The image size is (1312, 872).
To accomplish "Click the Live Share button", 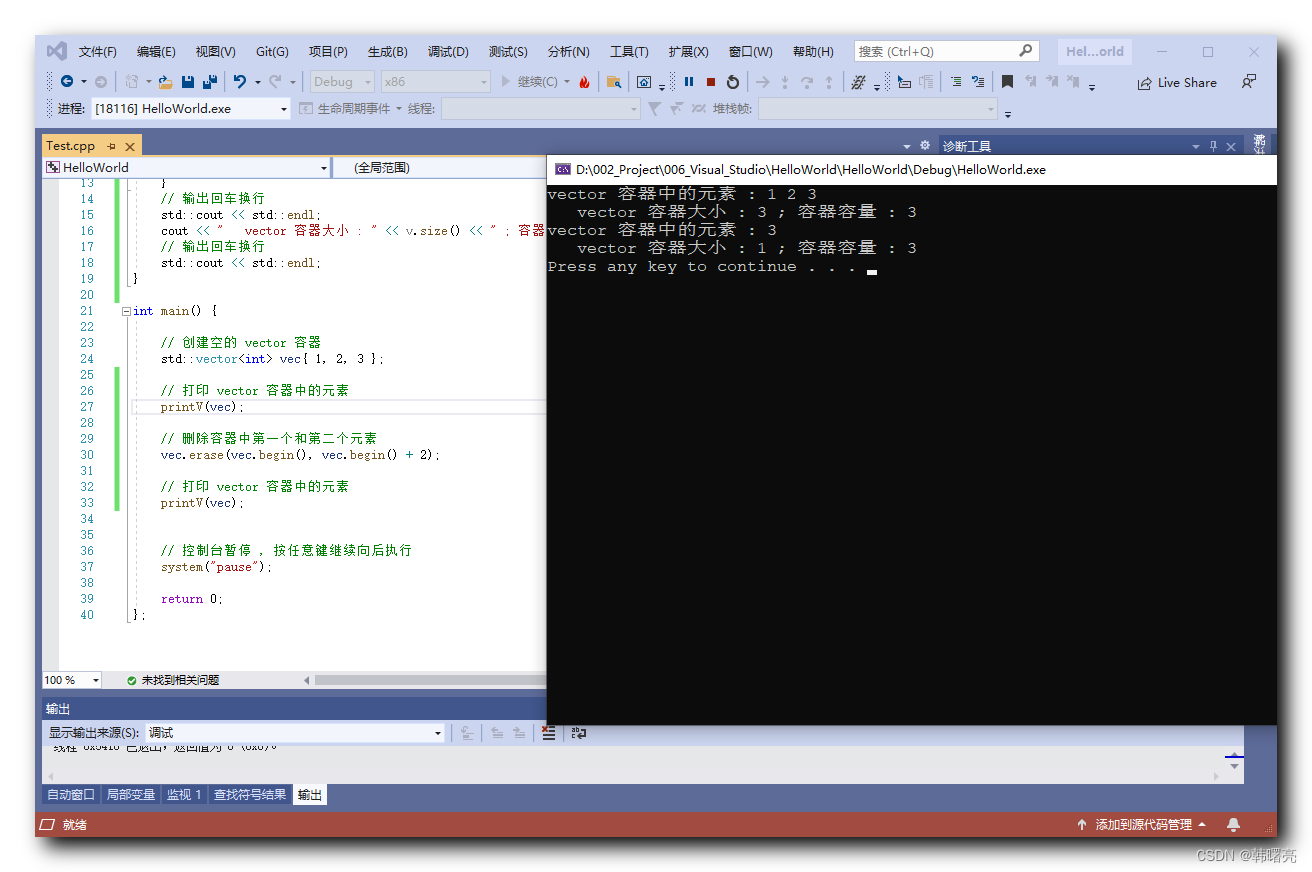I will click(x=1177, y=83).
